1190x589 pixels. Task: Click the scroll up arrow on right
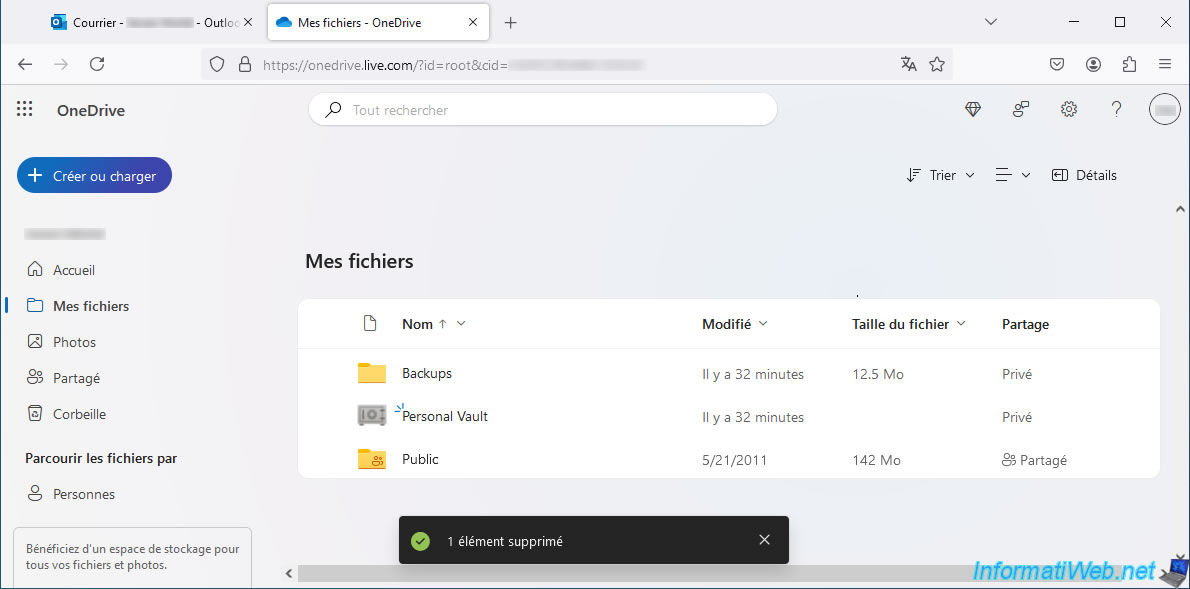1179,208
